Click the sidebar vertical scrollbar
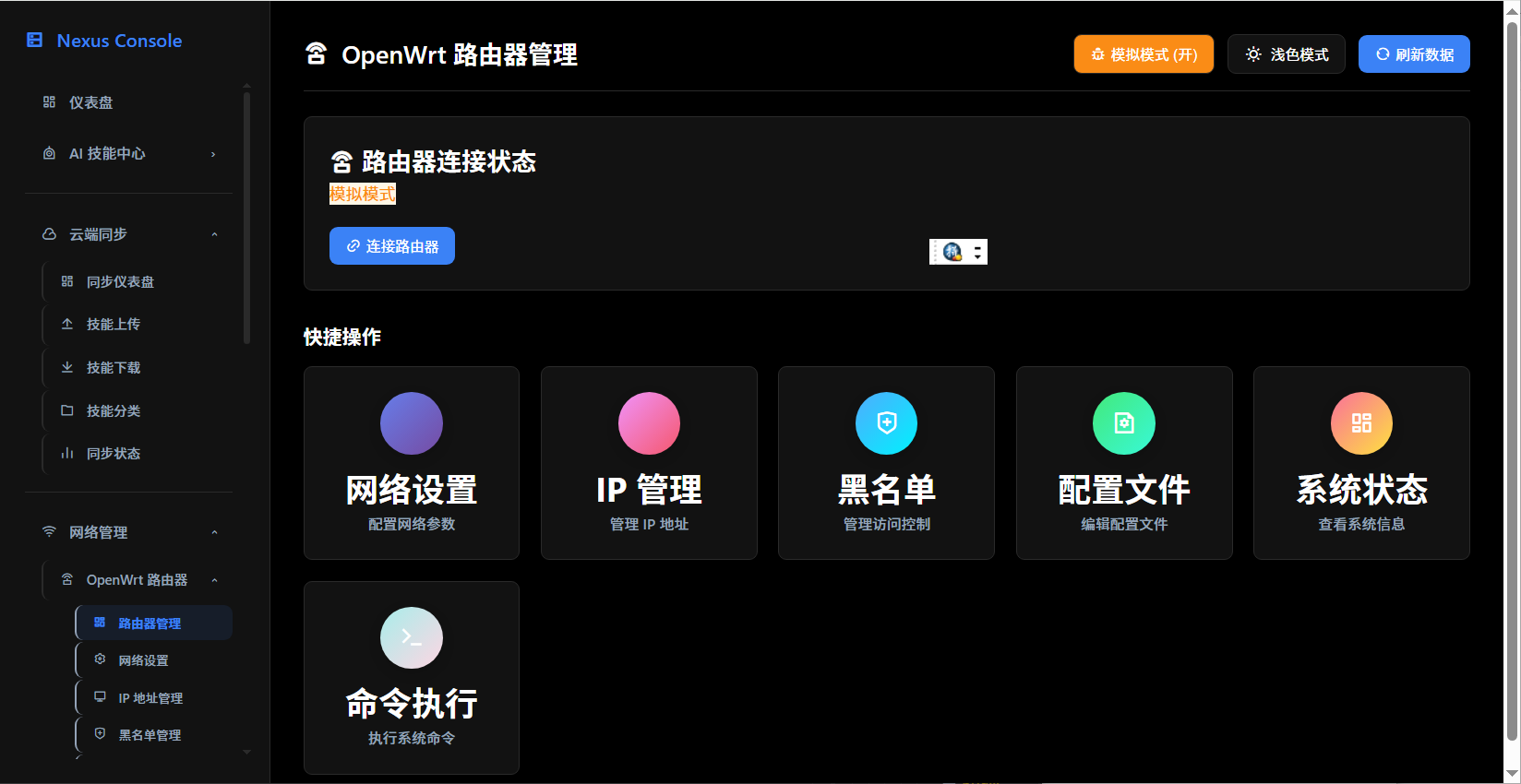Image resolution: width=1521 pixels, height=784 pixels. tap(246, 217)
